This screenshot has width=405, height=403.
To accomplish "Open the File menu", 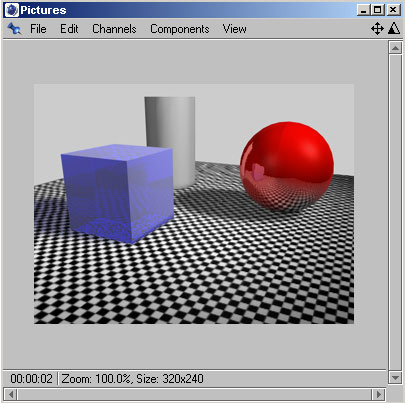I will (x=38, y=29).
